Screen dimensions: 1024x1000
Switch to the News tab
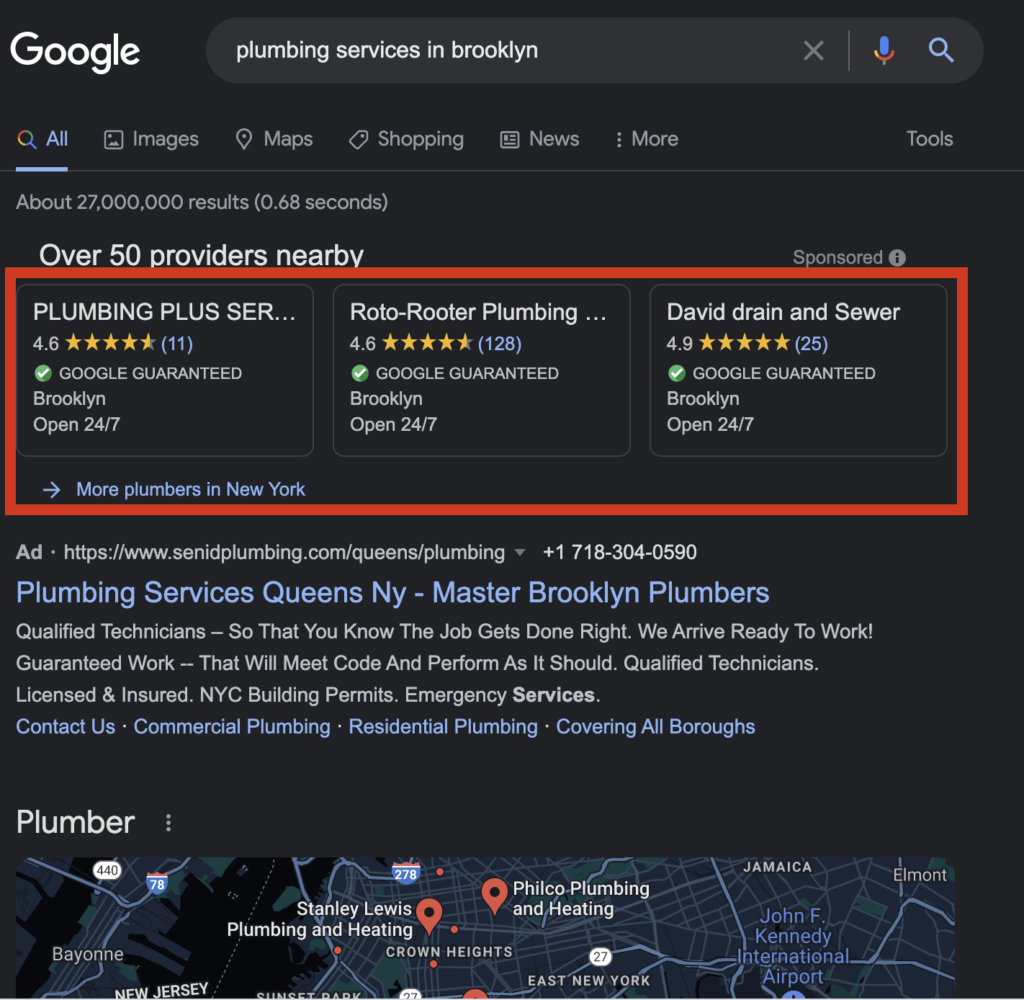click(539, 139)
